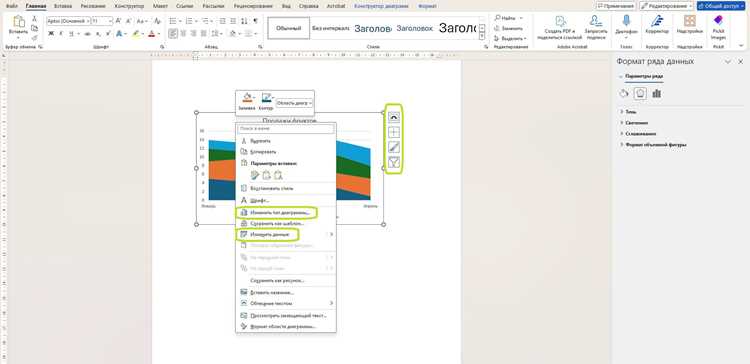This screenshot has width=750, height=364.
Task: Click the context menu search field
Action: pyautogui.click(x=286, y=129)
